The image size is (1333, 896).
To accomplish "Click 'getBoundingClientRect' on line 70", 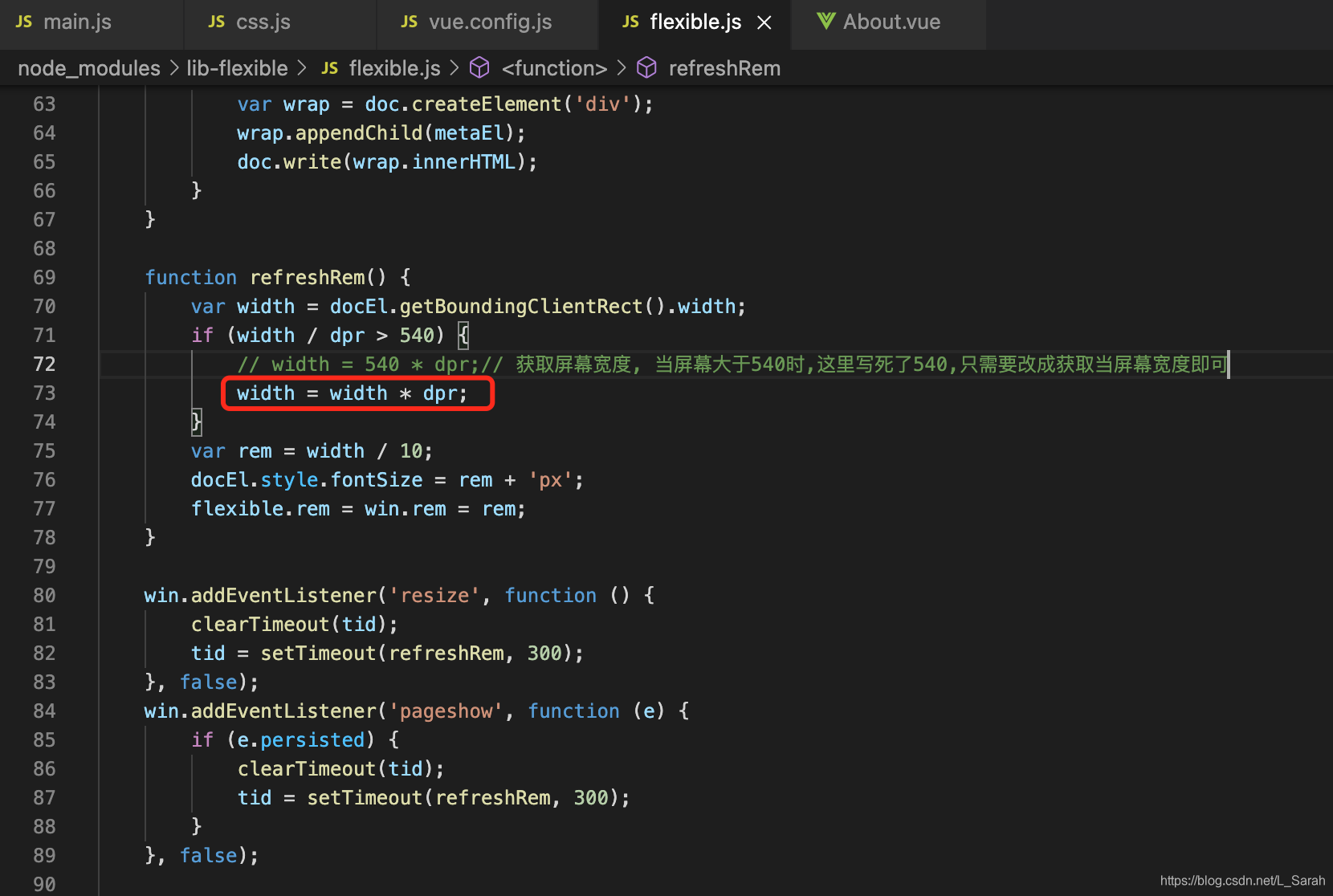I will (521, 307).
